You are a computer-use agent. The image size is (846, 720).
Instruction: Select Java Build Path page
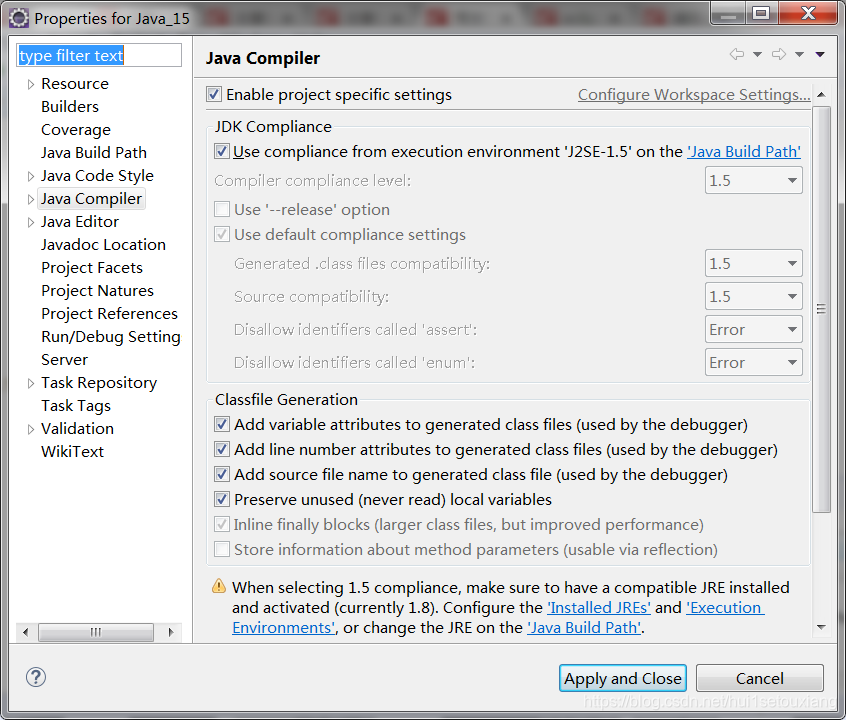(x=94, y=153)
